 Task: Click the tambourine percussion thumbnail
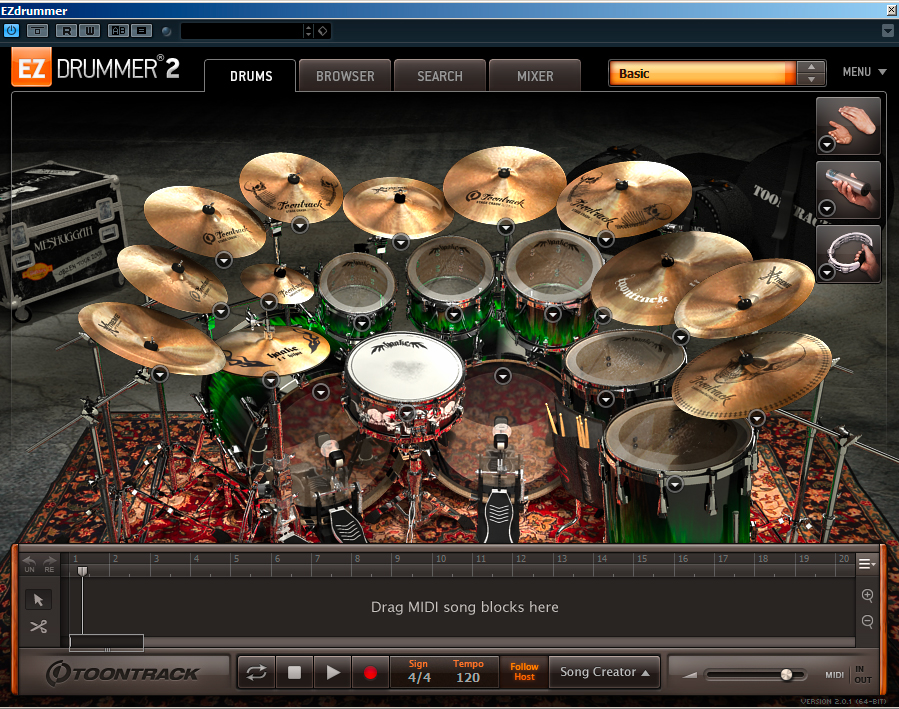pos(849,254)
